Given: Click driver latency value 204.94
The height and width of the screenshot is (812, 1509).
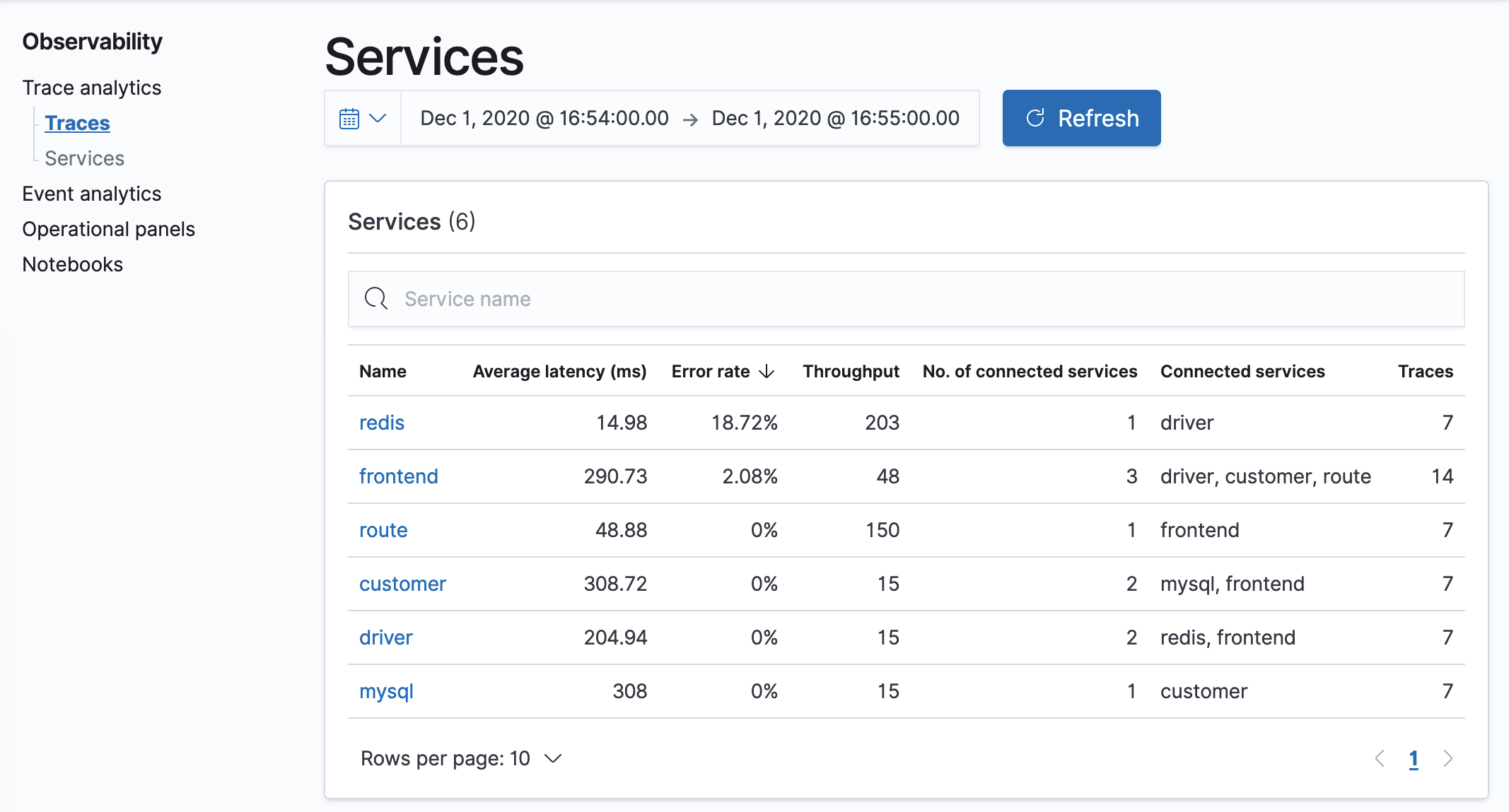Looking at the screenshot, I should [x=615, y=637].
